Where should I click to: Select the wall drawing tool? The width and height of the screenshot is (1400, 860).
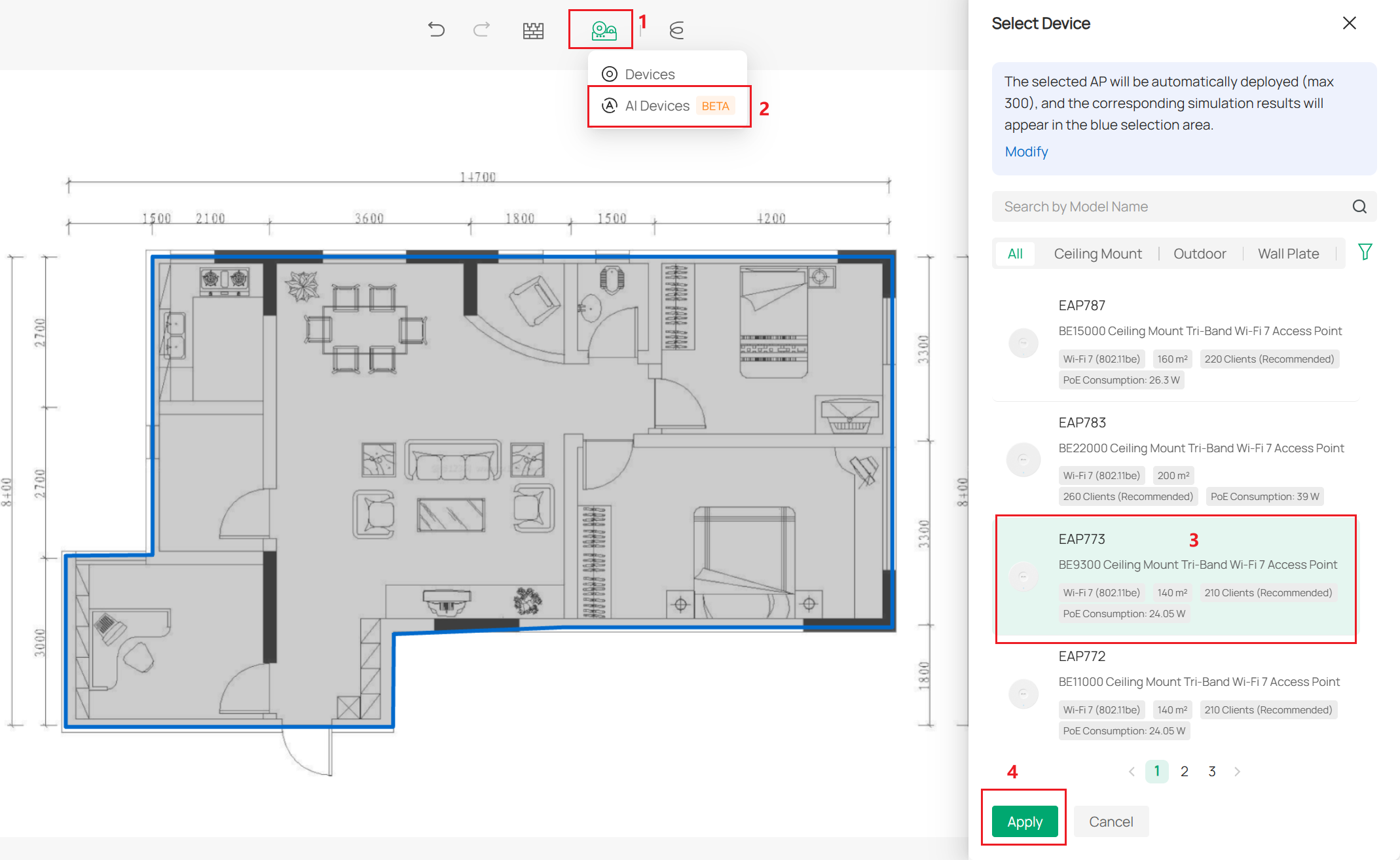tap(534, 29)
